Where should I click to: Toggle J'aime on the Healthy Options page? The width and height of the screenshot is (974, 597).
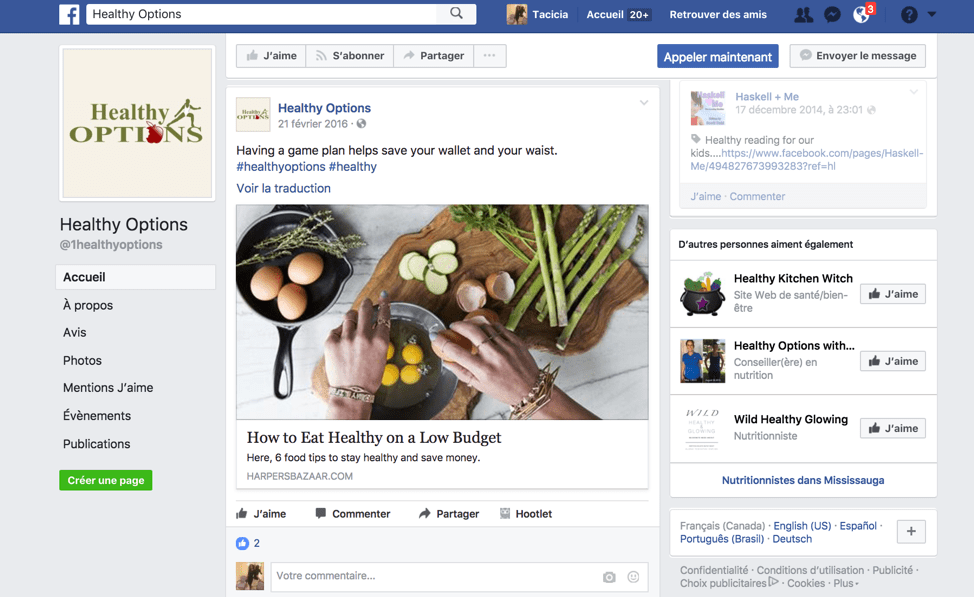271,56
